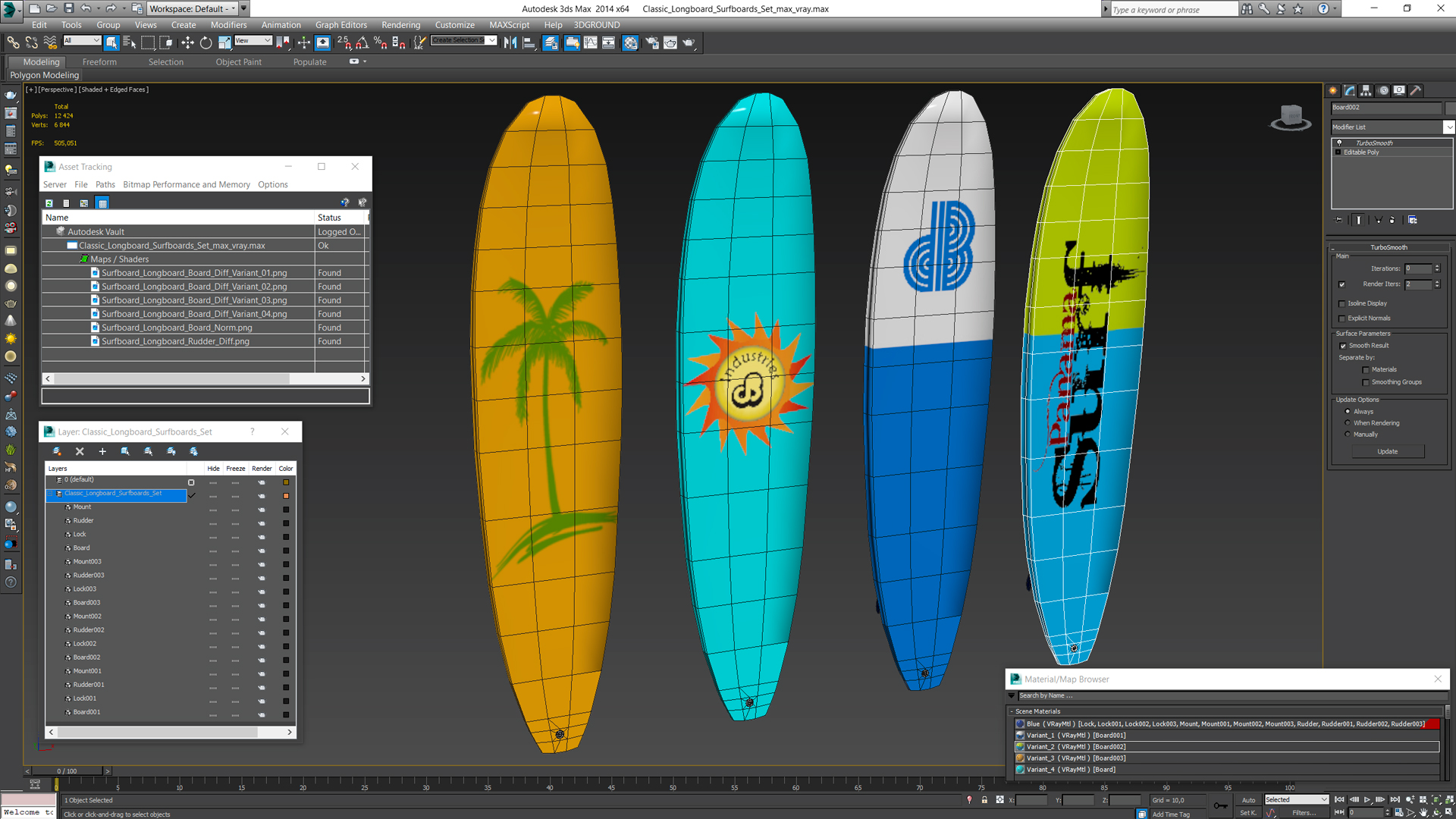Screen dimensions: 1456x819
Task: Enable the Isoline Display checkbox
Action: click(1342, 303)
